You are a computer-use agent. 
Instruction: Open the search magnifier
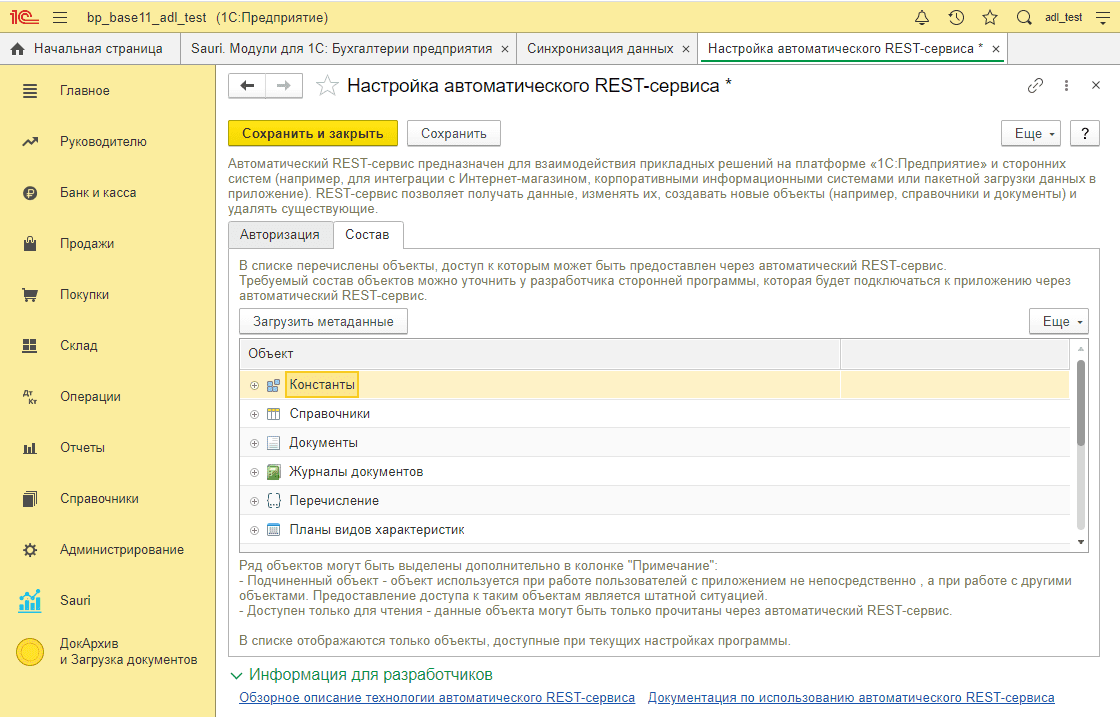click(1024, 18)
